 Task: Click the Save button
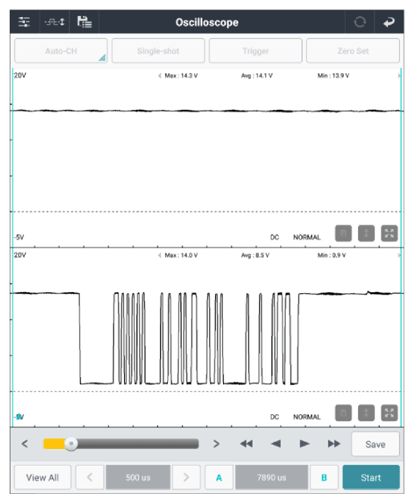click(x=375, y=444)
